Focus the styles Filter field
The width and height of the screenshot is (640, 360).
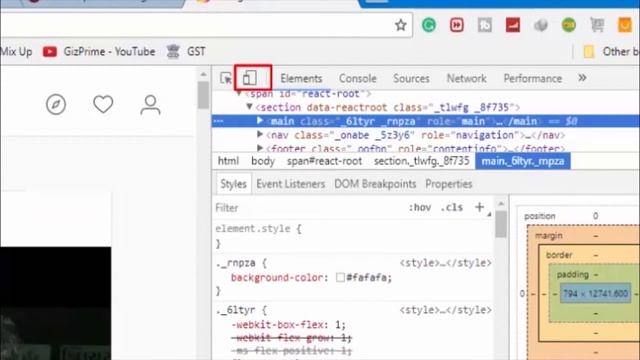pyautogui.click(x=308, y=208)
